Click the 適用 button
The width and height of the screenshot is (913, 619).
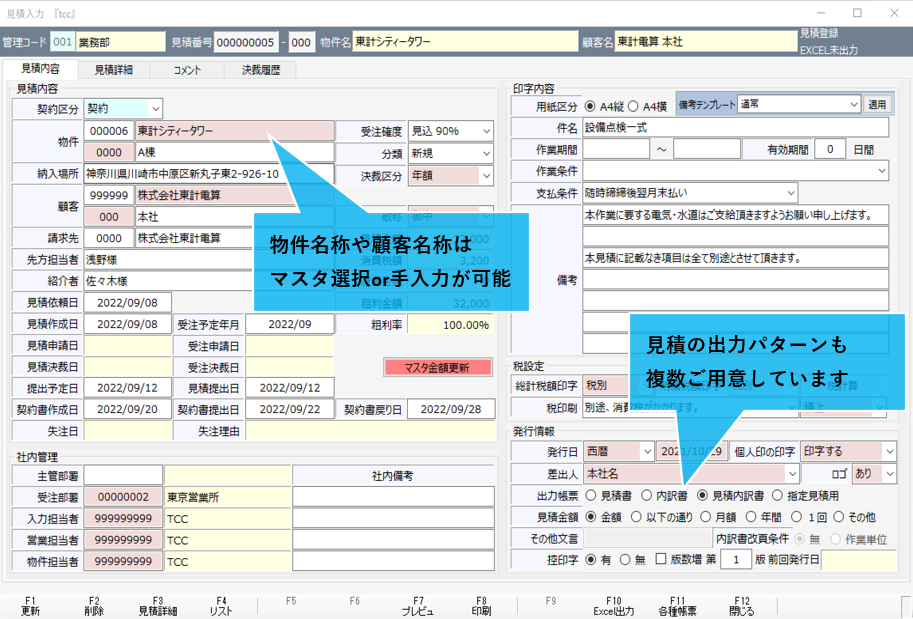(x=877, y=105)
